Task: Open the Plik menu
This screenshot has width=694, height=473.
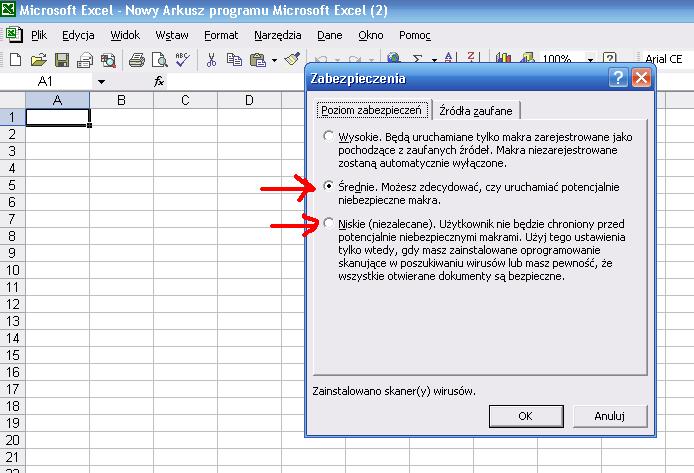Action: (39, 35)
